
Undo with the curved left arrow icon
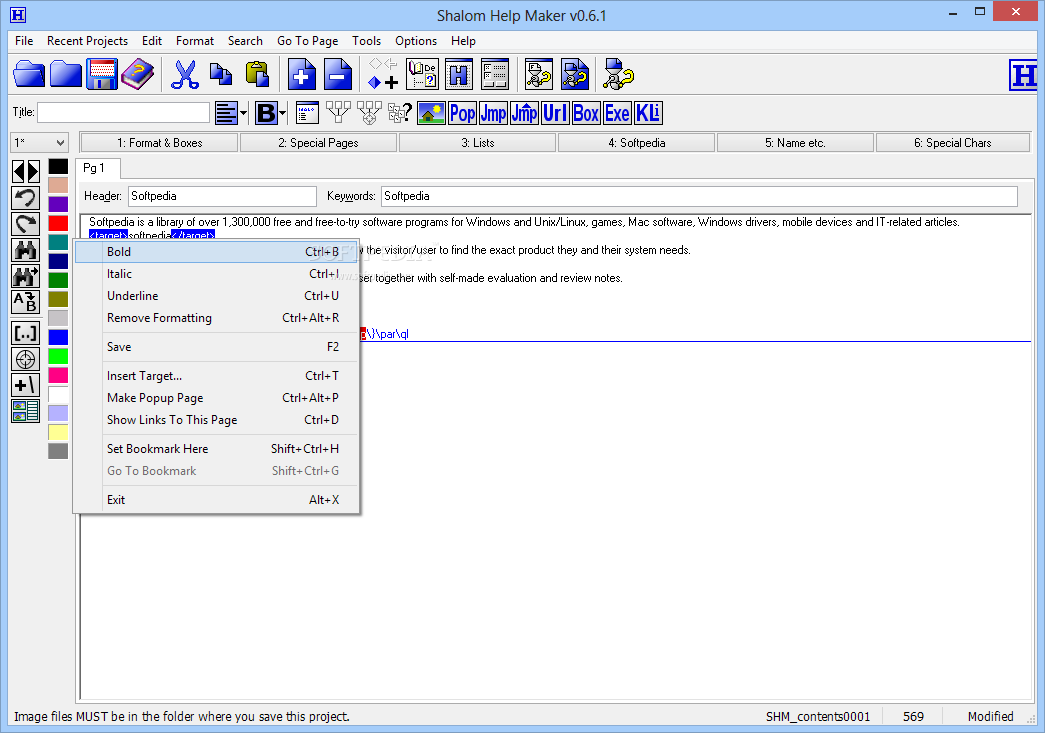(26, 198)
